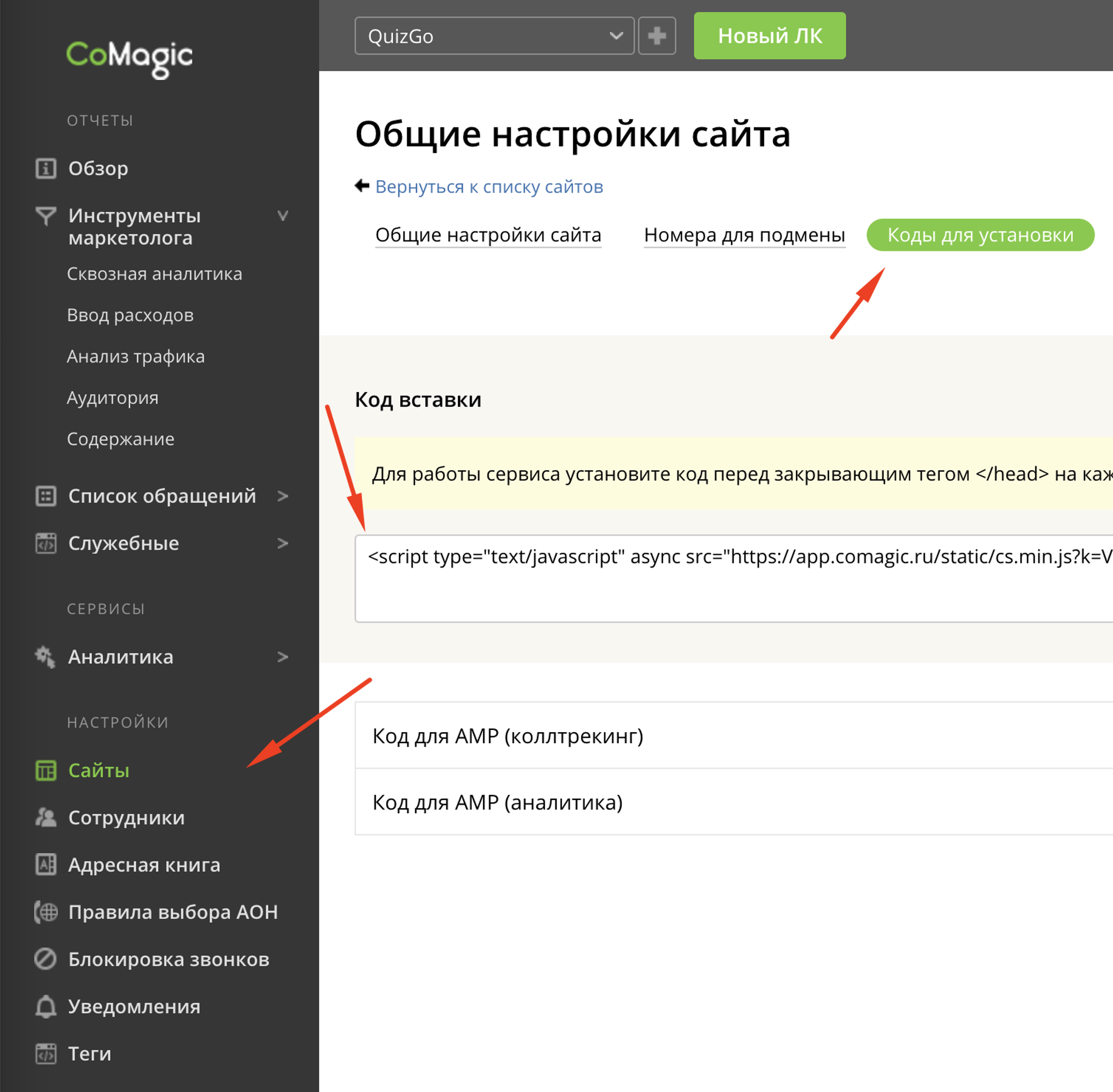This screenshot has width=1113, height=1092.
Task: Click the Блокировка звонков ban icon
Action: 46,959
